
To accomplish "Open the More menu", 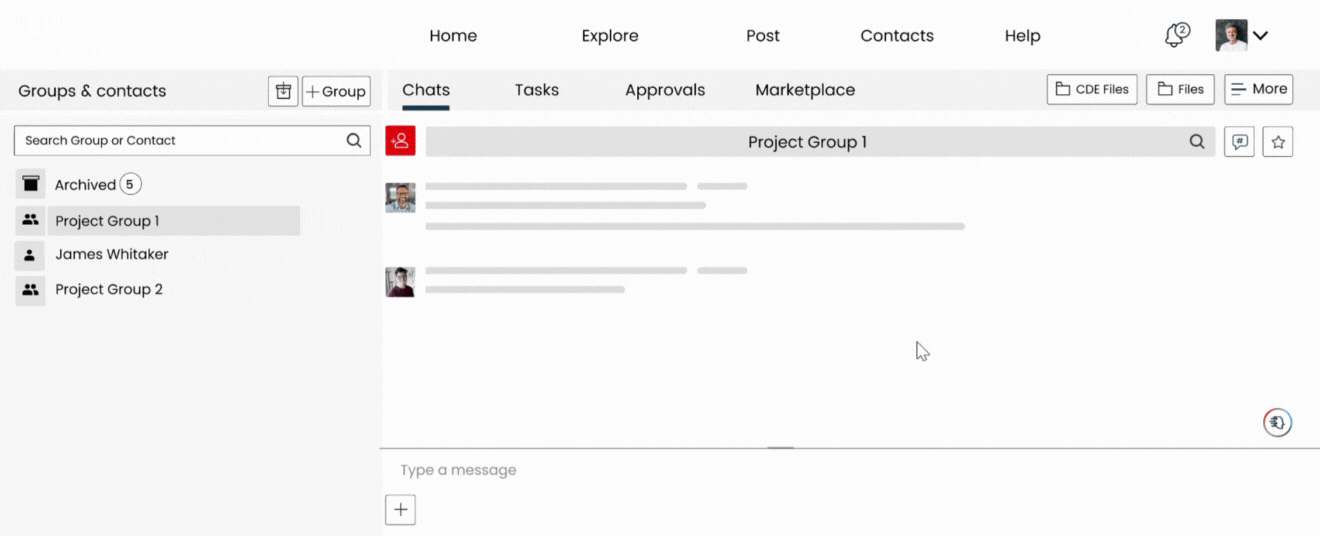I will click(1258, 89).
